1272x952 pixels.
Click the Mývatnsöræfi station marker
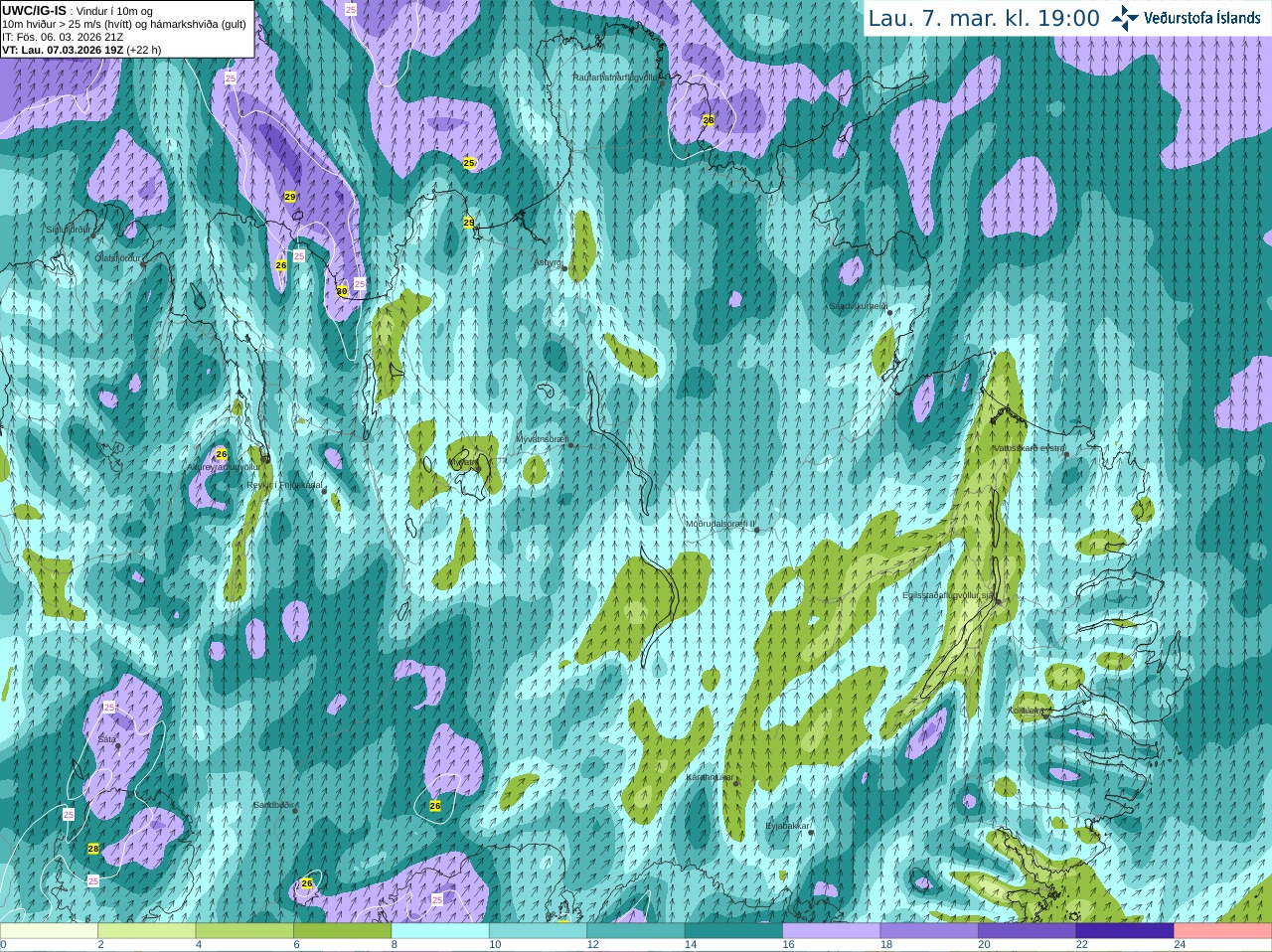(570, 444)
